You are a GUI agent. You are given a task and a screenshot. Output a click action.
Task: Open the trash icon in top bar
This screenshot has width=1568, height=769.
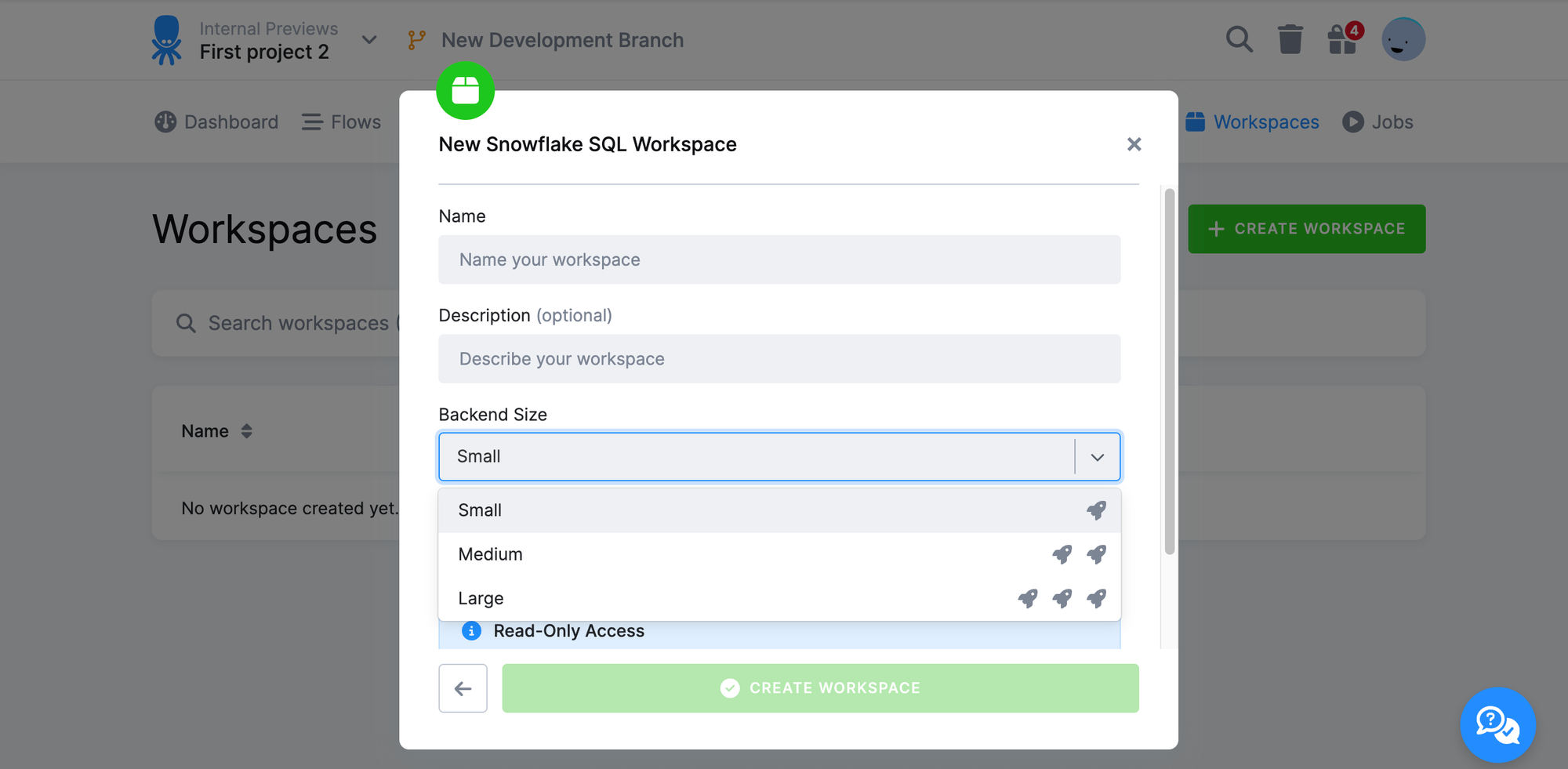click(1290, 38)
